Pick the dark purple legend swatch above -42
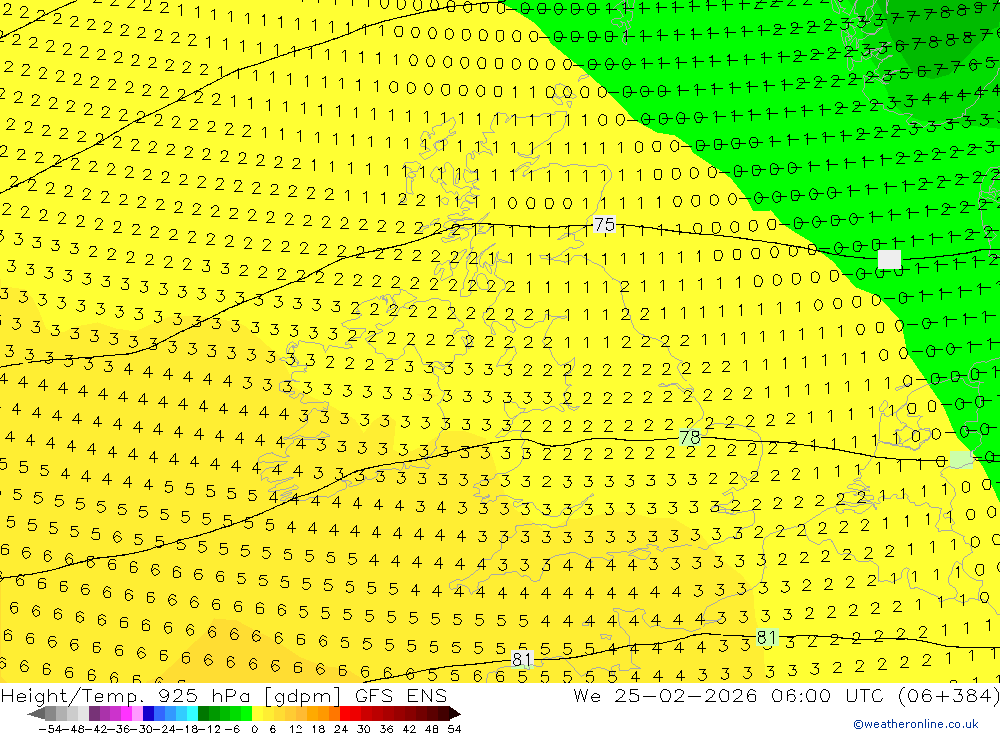Image resolution: width=1000 pixels, height=733 pixels. pyautogui.click(x=94, y=714)
